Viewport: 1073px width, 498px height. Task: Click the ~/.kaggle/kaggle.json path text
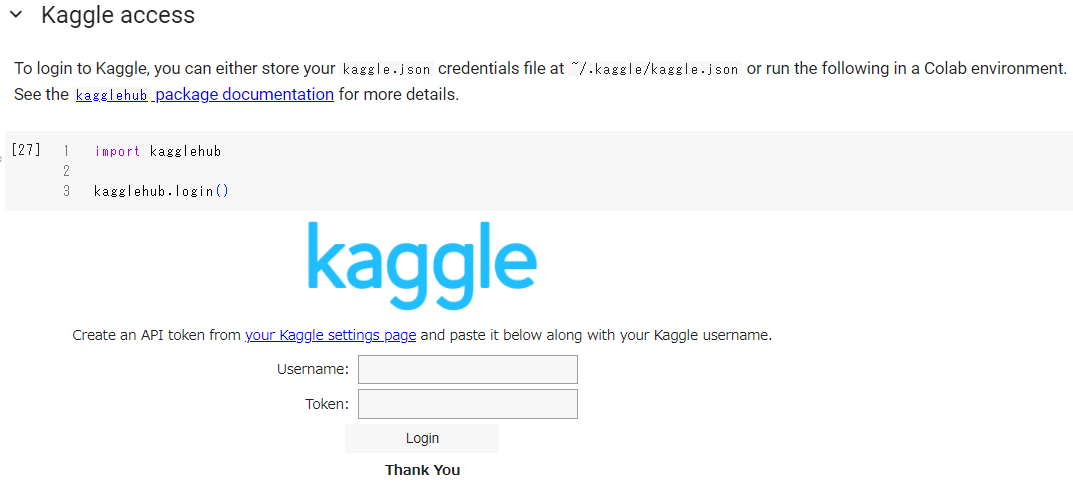pyautogui.click(x=655, y=69)
